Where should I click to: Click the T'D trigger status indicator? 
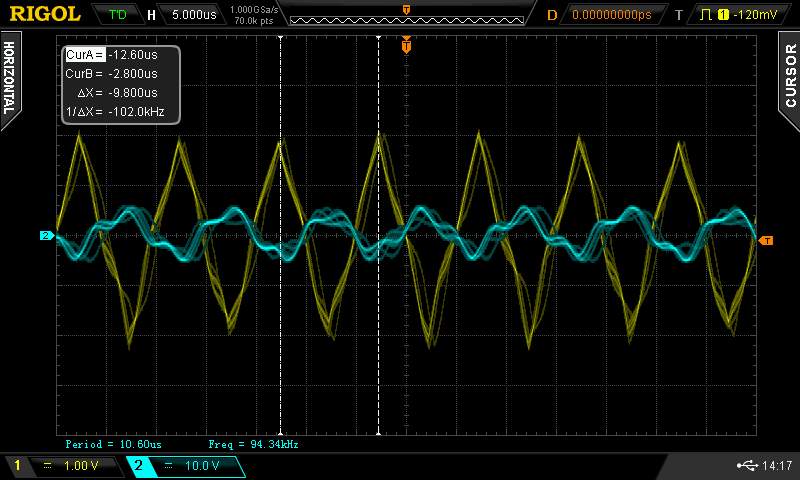click(117, 15)
